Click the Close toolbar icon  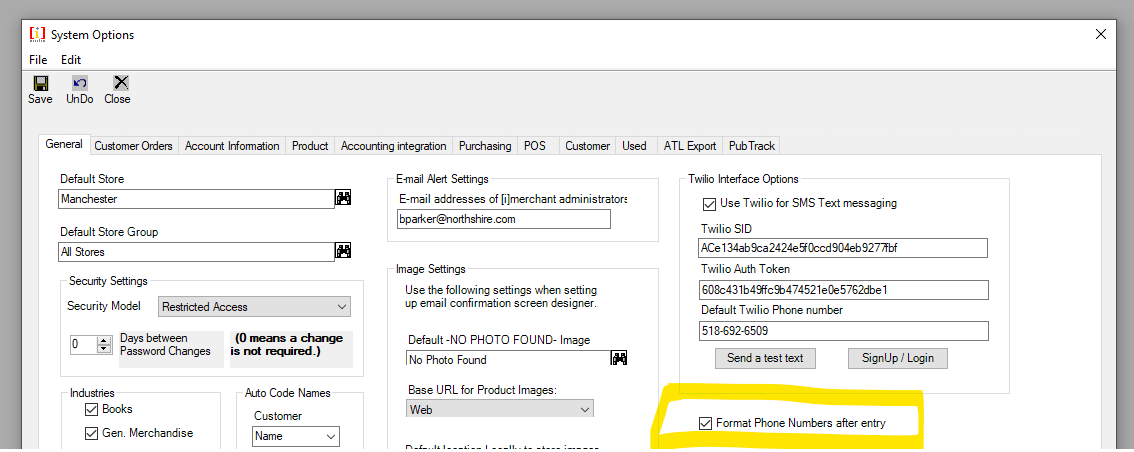click(121, 82)
